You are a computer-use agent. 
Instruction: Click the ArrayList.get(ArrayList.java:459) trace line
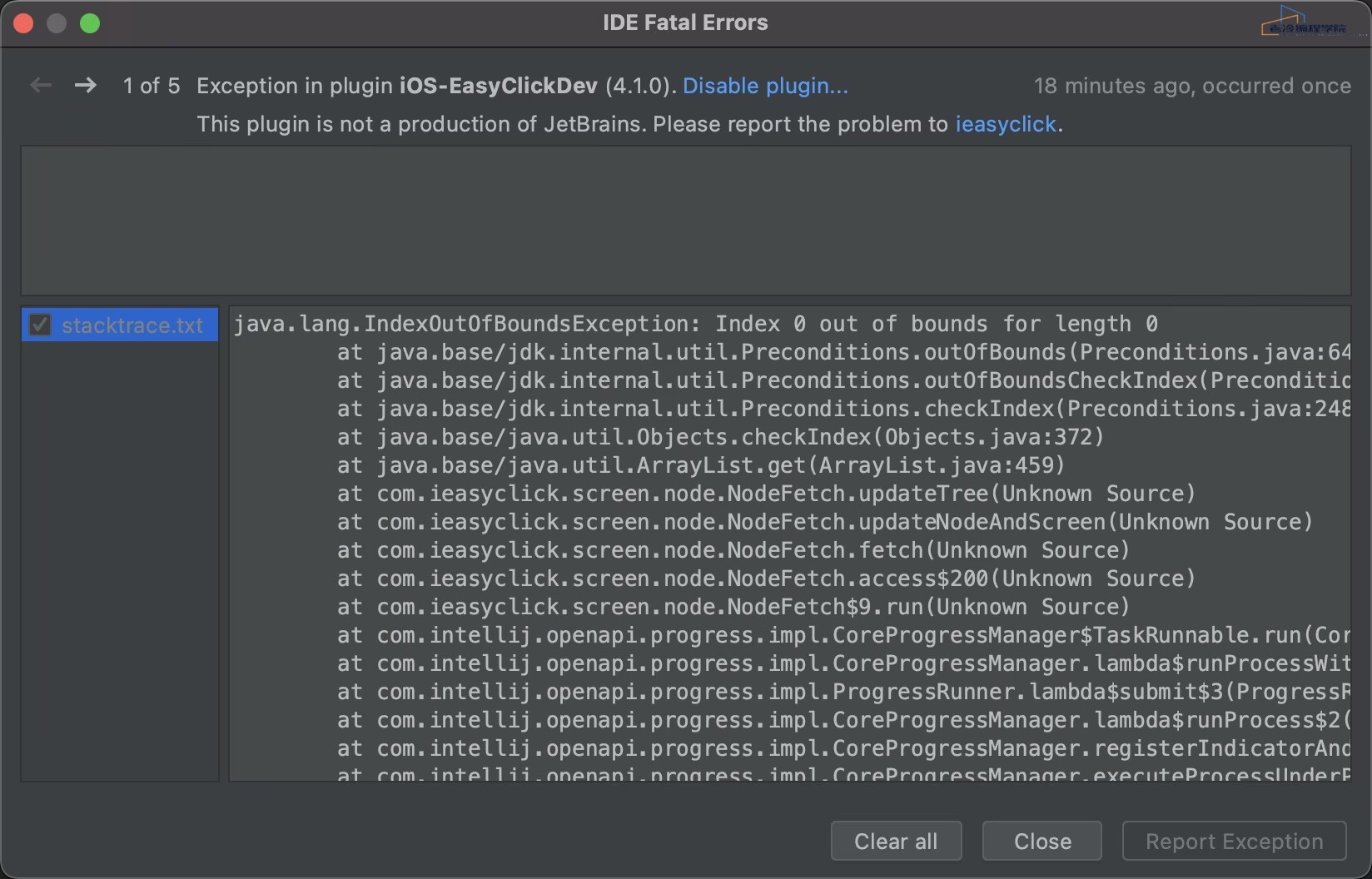(701, 465)
